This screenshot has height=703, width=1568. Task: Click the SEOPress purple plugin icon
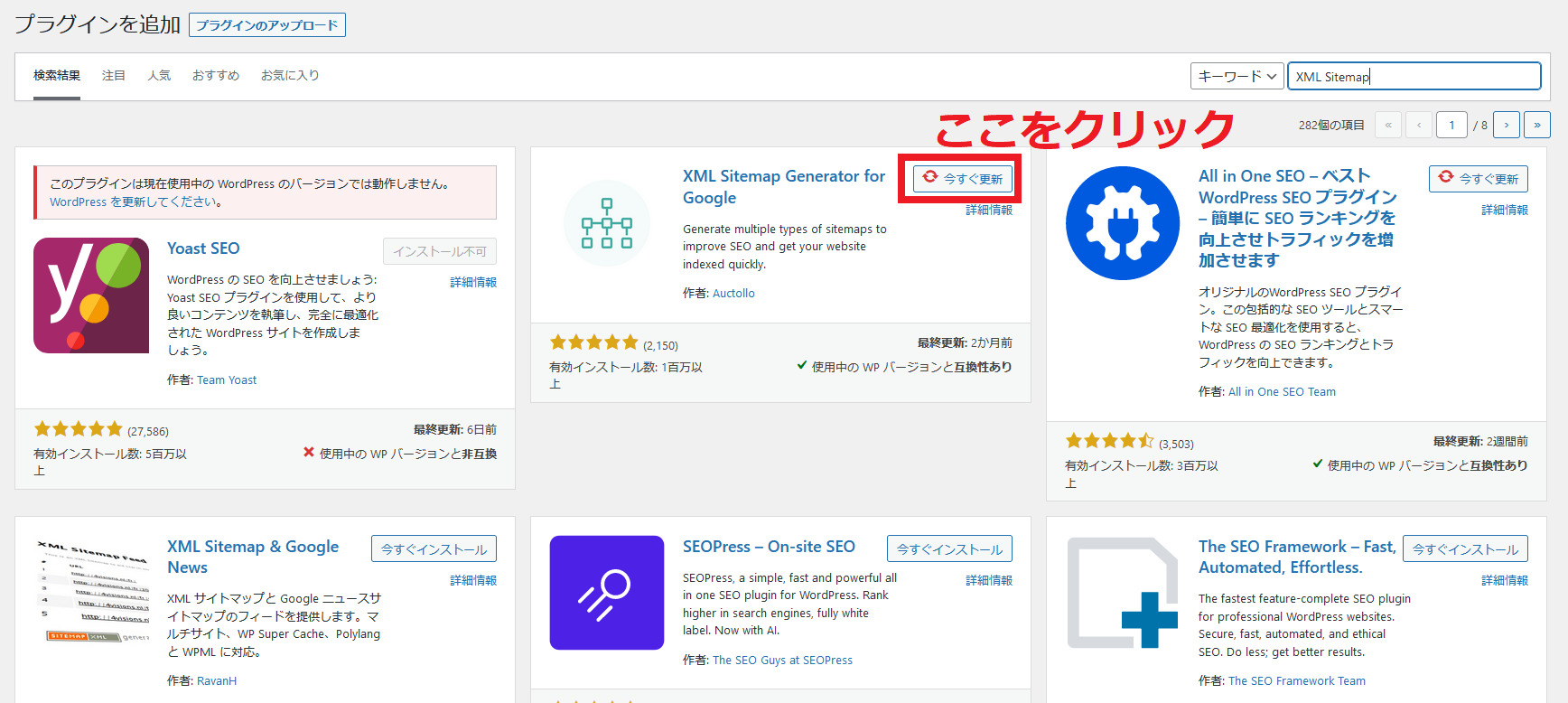pos(606,593)
